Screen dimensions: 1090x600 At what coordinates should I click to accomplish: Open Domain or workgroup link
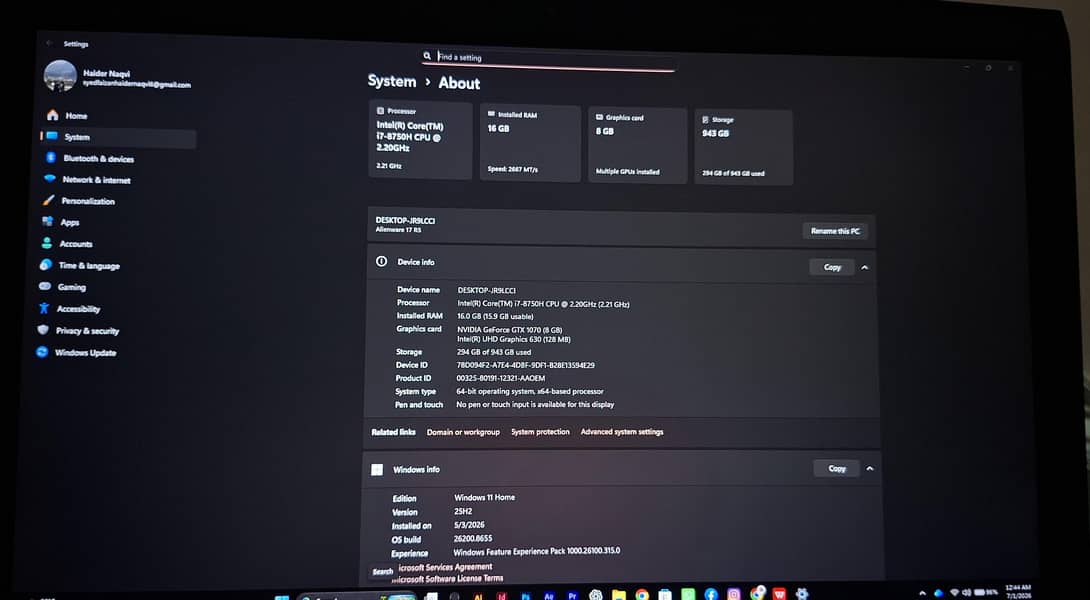click(463, 432)
